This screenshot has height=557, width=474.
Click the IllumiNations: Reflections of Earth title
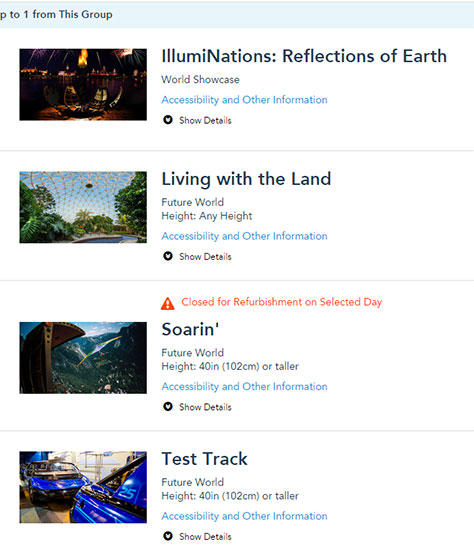pyautogui.click(x=304, y=56)
